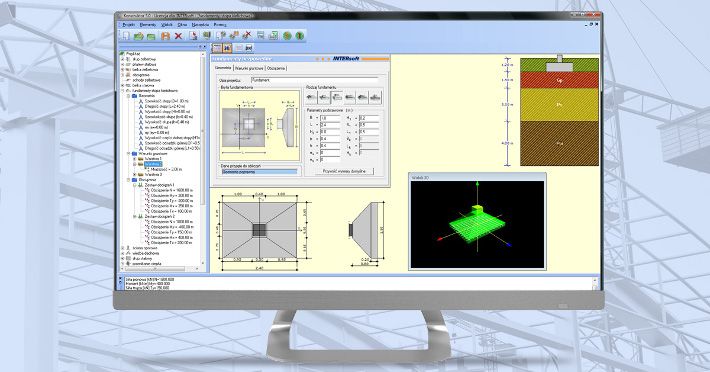Click the orange floppy-disk save icon
This screenshot has height=372, width=710.
coord(165,35)
